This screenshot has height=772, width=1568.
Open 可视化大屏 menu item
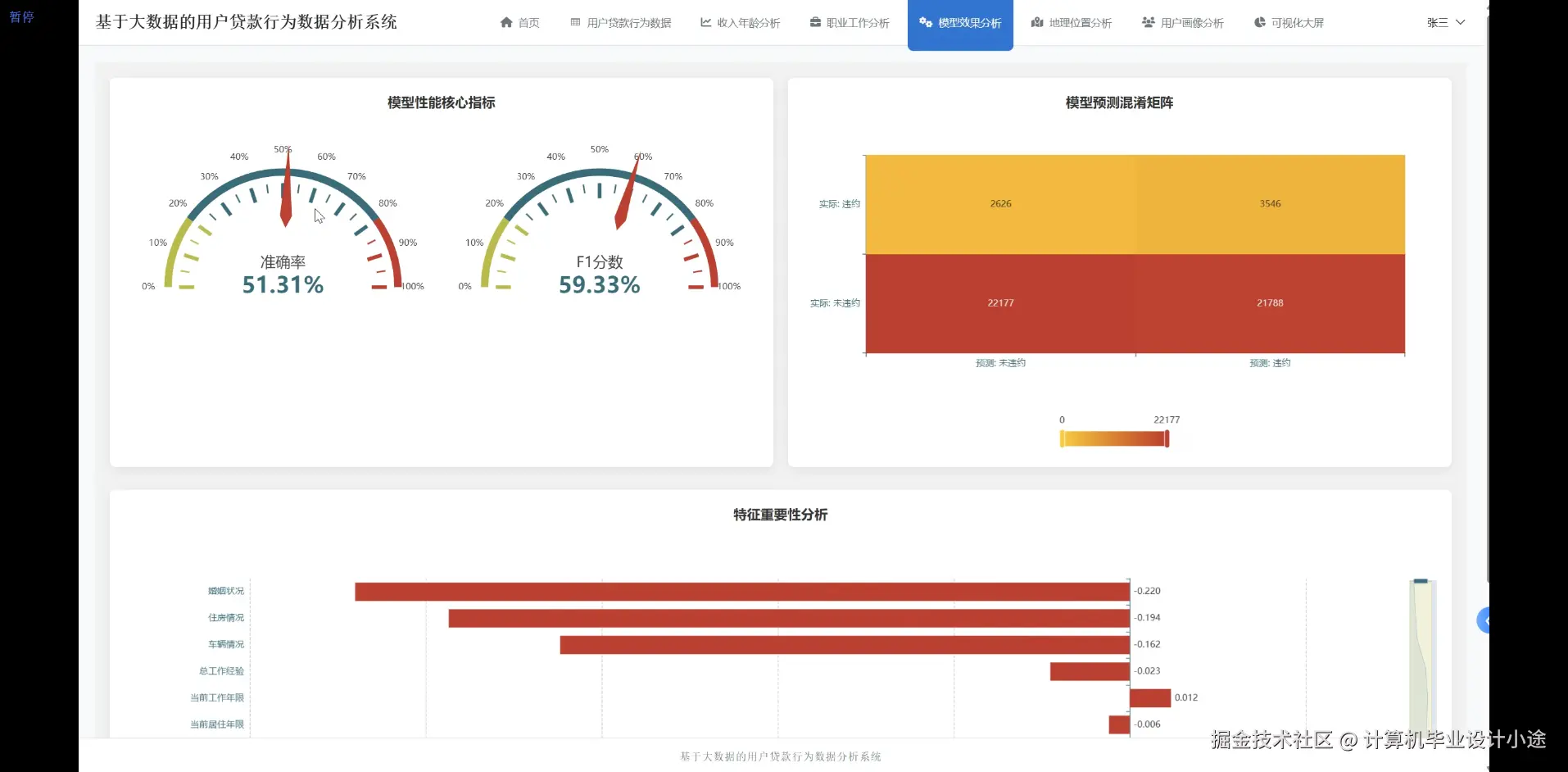[1289, 23]
